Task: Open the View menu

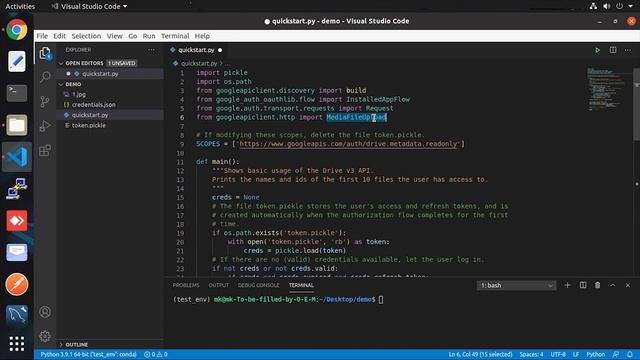Action: tap(115, 36)
